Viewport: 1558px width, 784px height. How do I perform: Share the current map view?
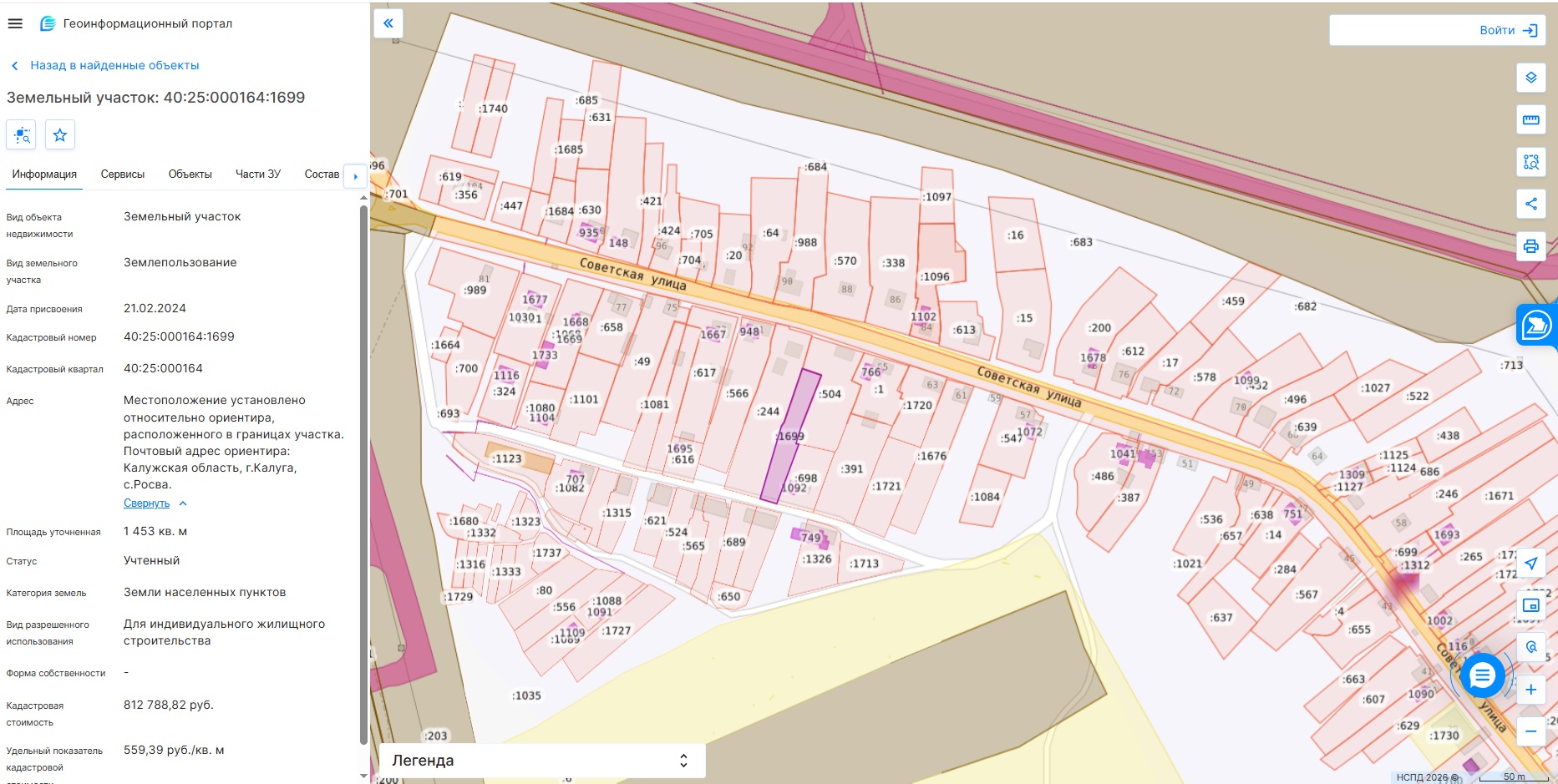tap(1530, 204)
